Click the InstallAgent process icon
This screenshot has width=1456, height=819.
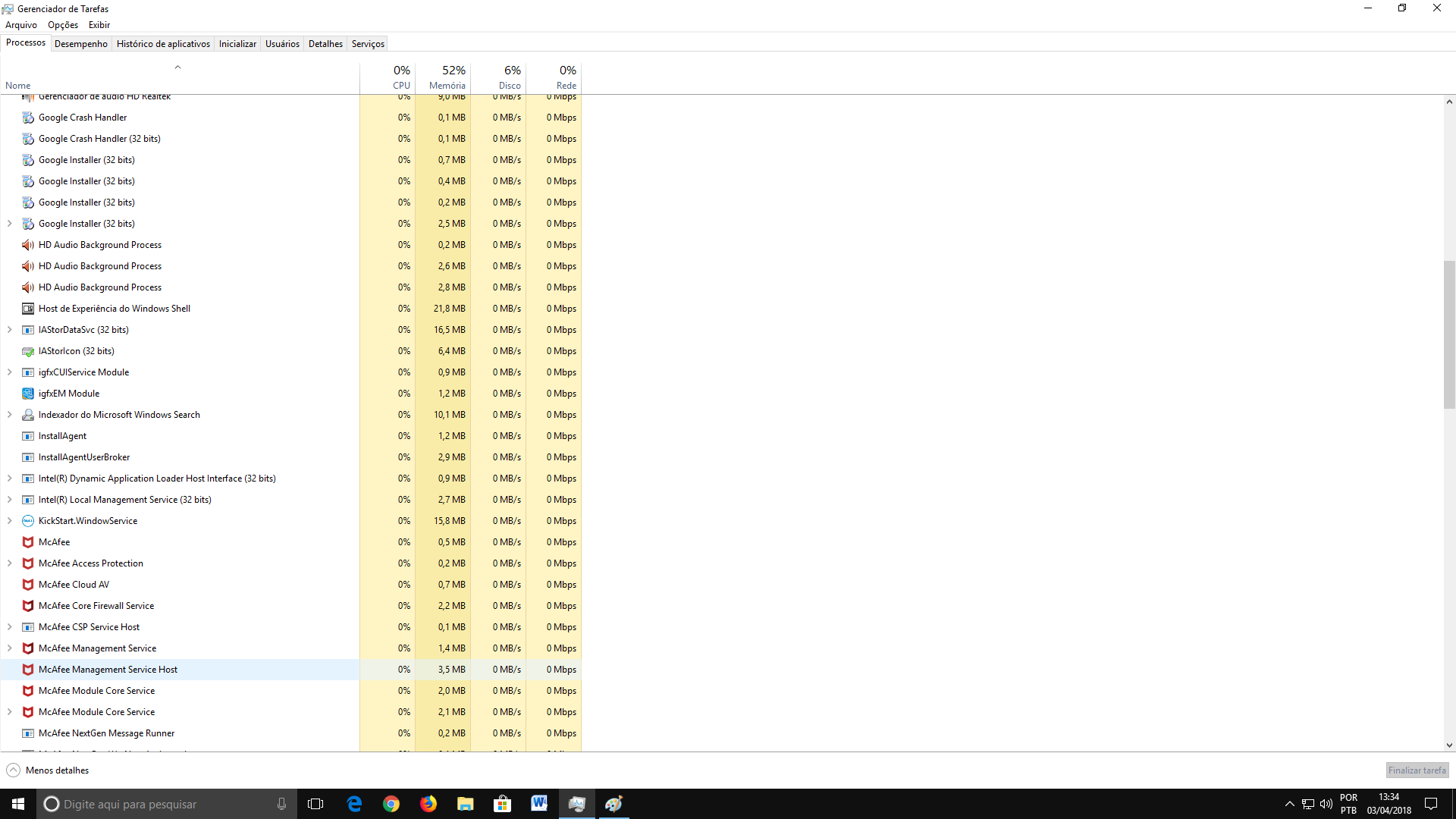click(28, 436)
